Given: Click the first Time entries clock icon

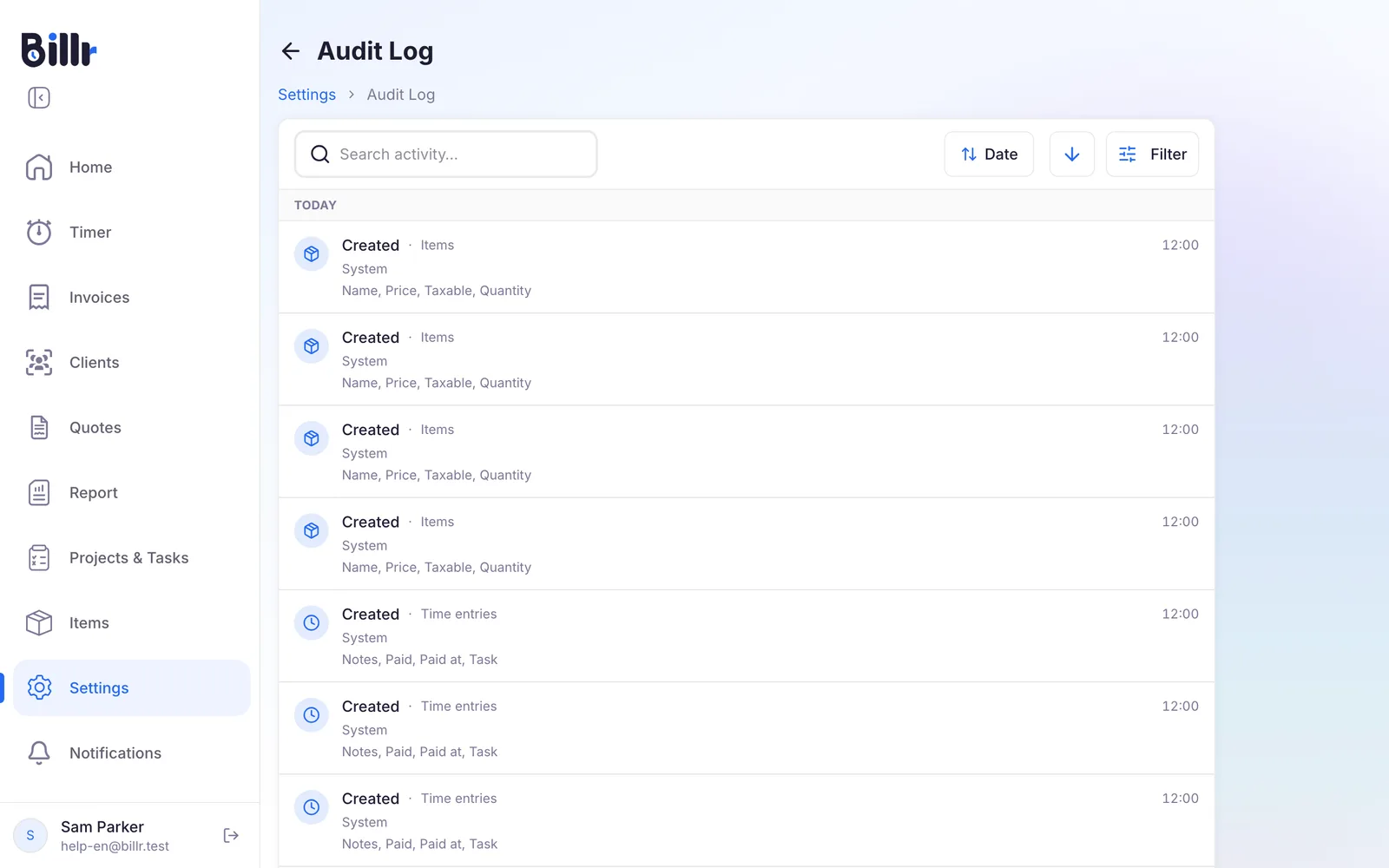Looking at the screenshot, I should pos(312,623).
